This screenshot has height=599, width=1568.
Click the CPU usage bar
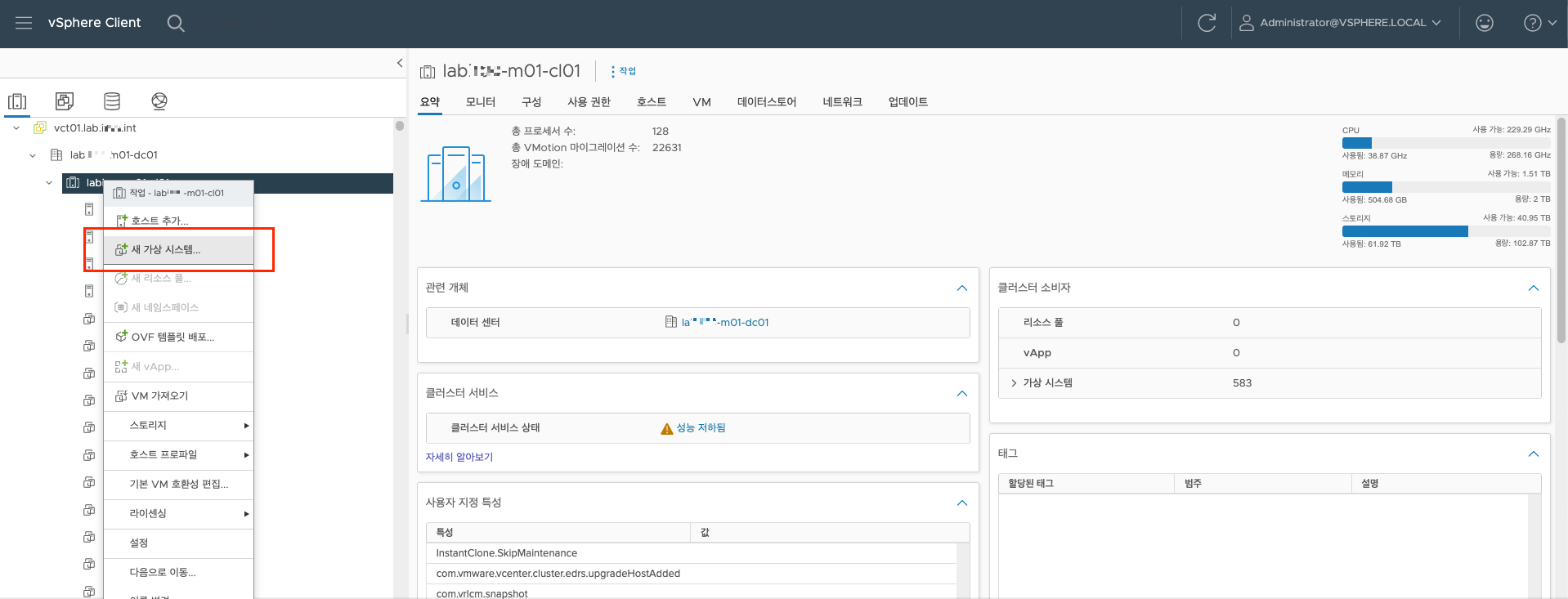point(1446,143)
